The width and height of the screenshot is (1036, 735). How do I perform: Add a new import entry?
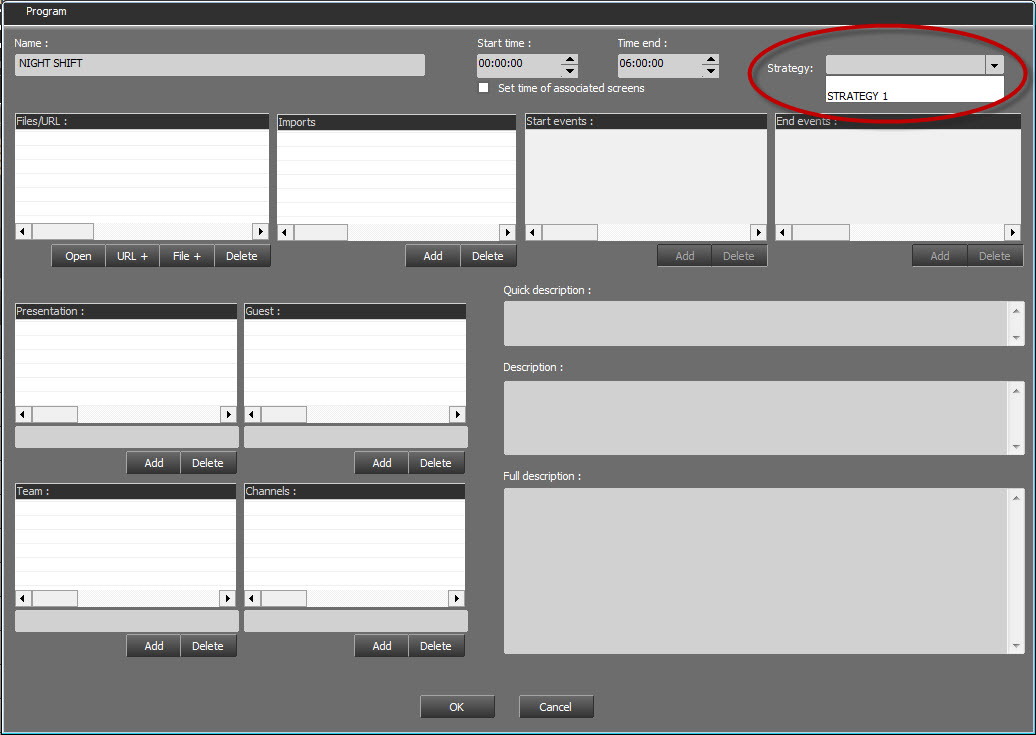coord(433,256)
